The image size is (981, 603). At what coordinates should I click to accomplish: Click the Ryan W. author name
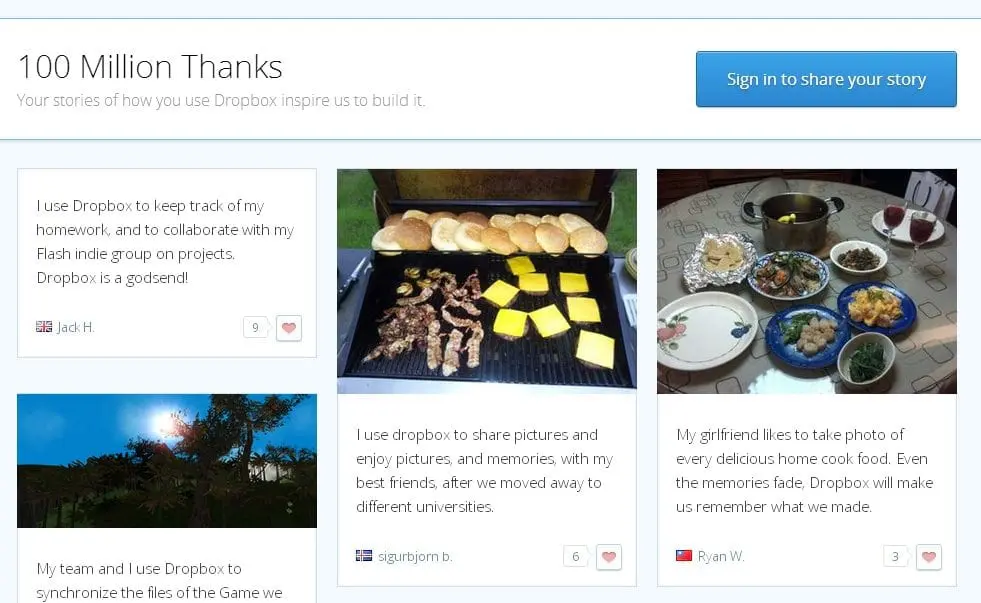tap(721, 556)
